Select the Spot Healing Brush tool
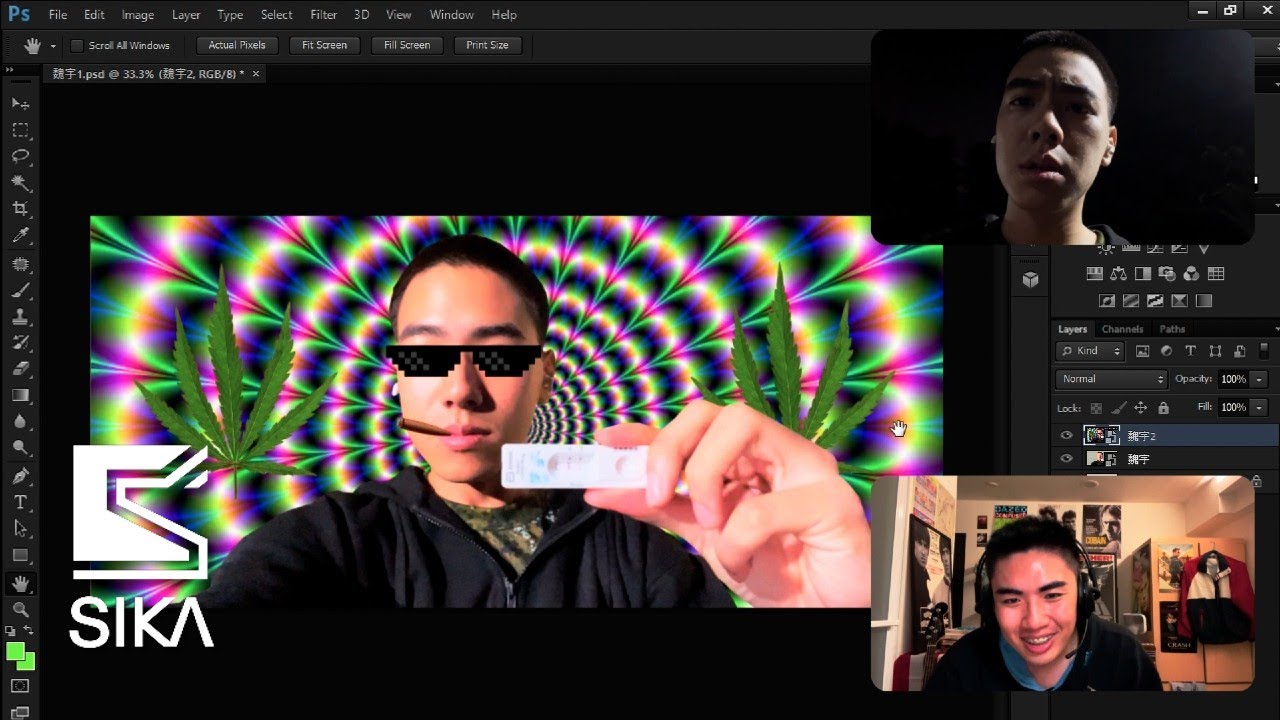Viewport: 1280px width, 720px height. point(20,264)
